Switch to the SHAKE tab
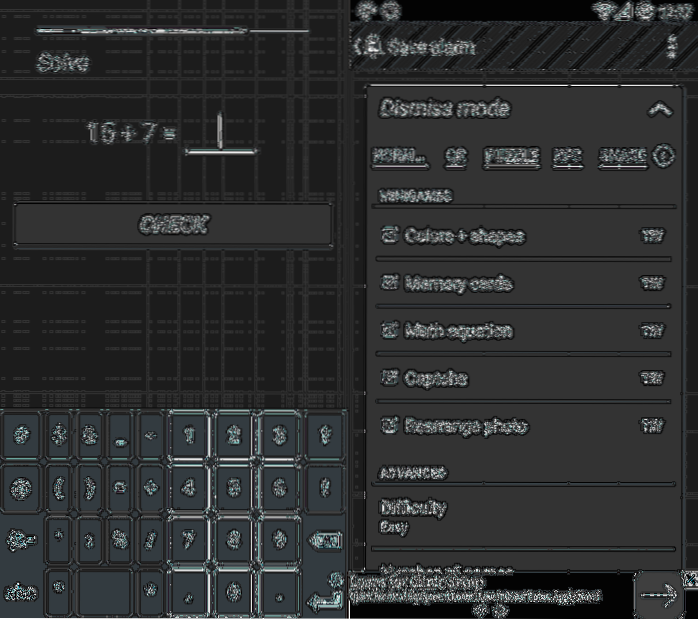Viewport: 698px width, 619px height. [x=621, y=156]
